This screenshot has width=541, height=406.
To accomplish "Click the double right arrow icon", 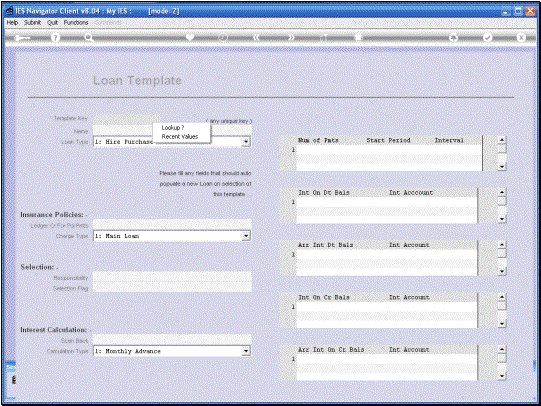I will pyautogui.click(x=291, y=37).
